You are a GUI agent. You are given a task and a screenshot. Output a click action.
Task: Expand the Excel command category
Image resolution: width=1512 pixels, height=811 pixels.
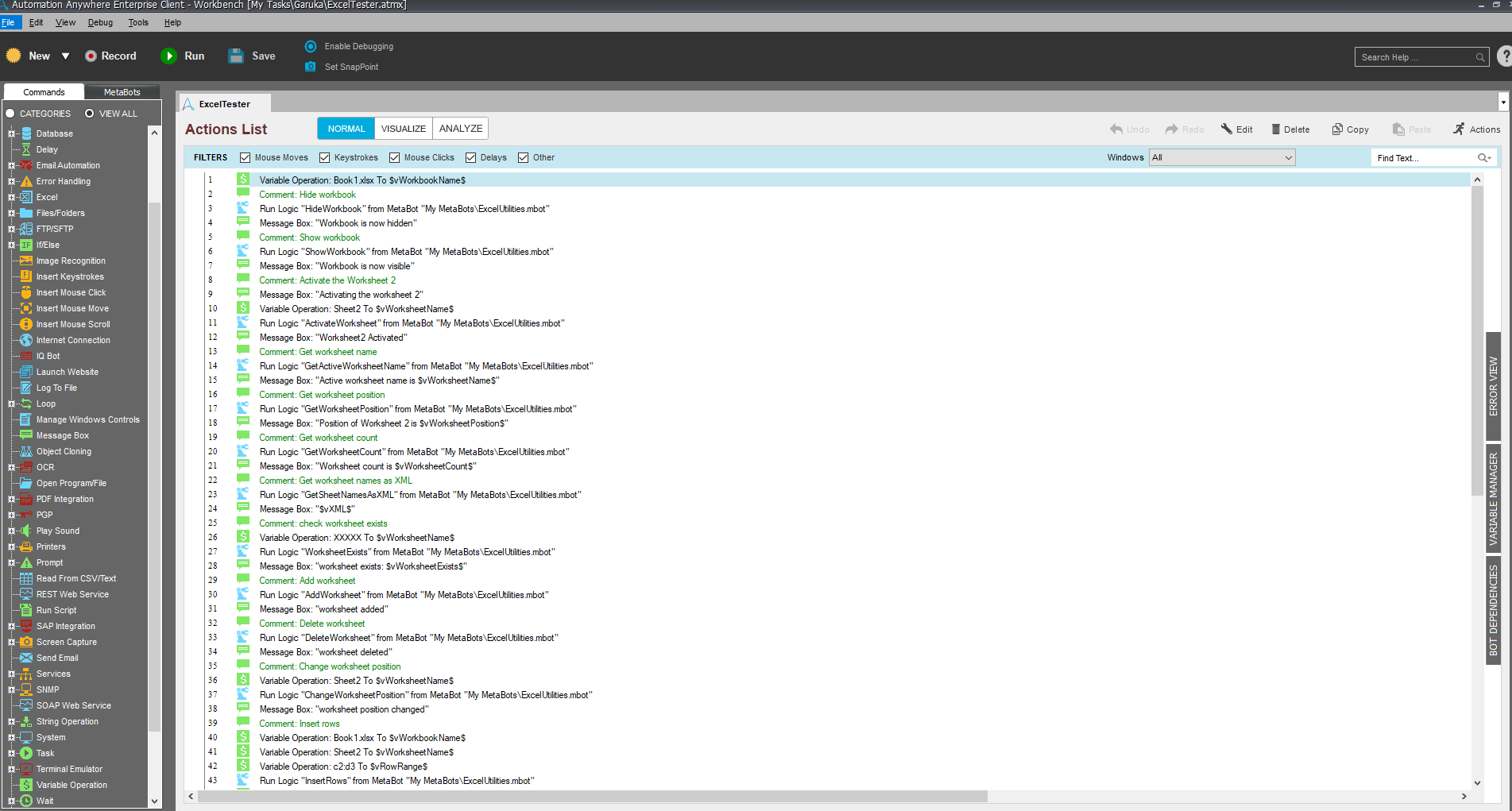[x=11, y=197]
